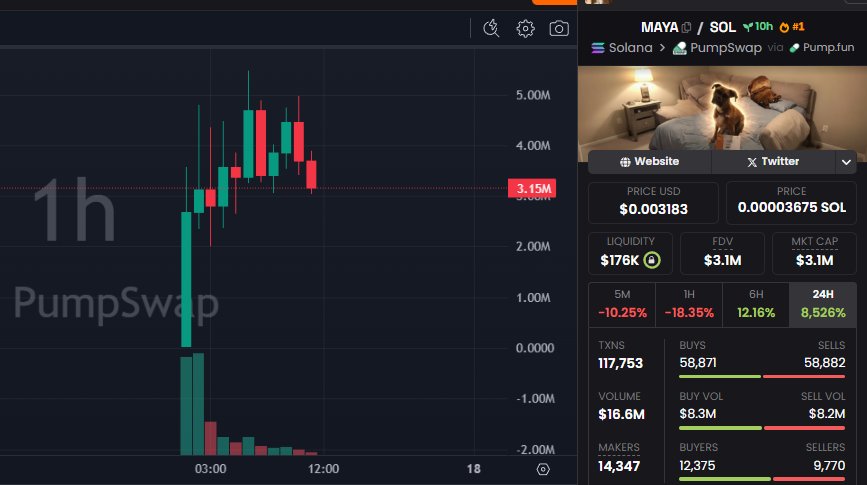Click the PumpSwap DEX link
Viewport: 867px width, 485px height.
pyautogui.click(x=725, y=48)
